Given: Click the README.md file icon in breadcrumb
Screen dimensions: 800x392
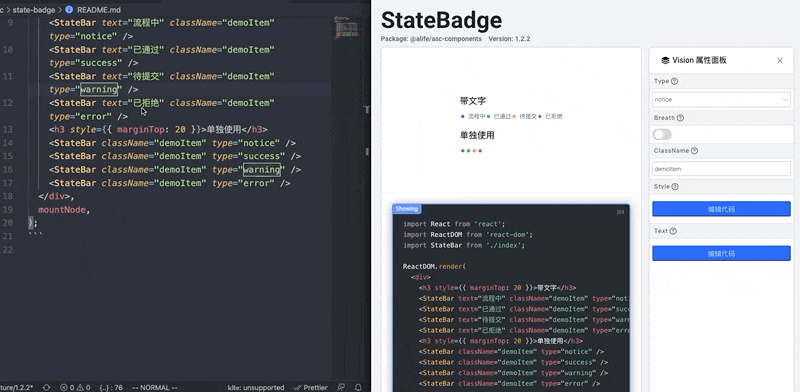Looking at the screenshot, I should click(x=69, y=10).
